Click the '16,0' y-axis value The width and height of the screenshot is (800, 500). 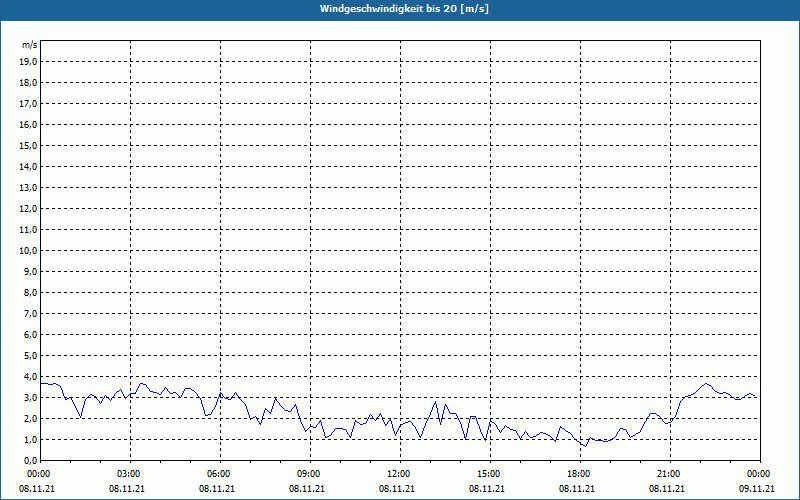click(28, 124)
